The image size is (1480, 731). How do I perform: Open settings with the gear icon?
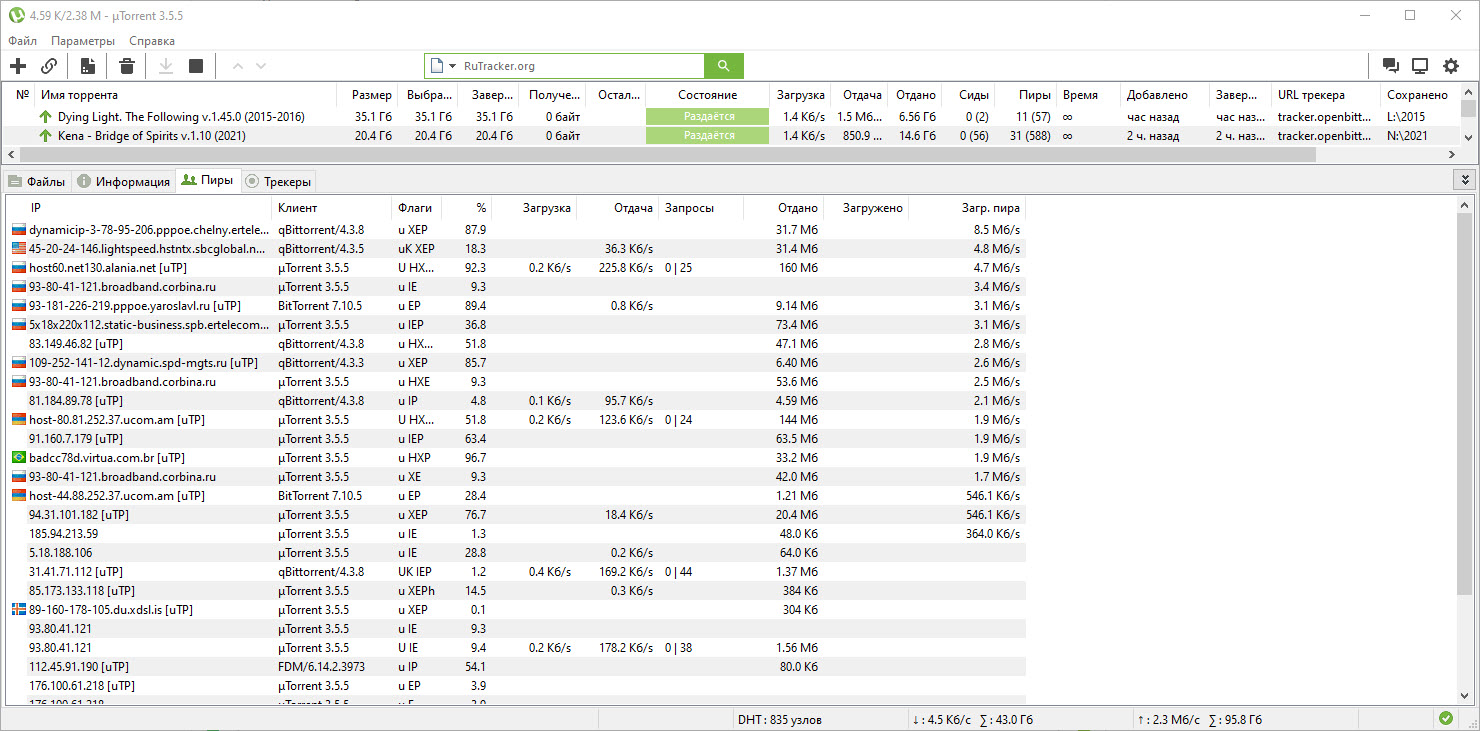coord(1451,66)
